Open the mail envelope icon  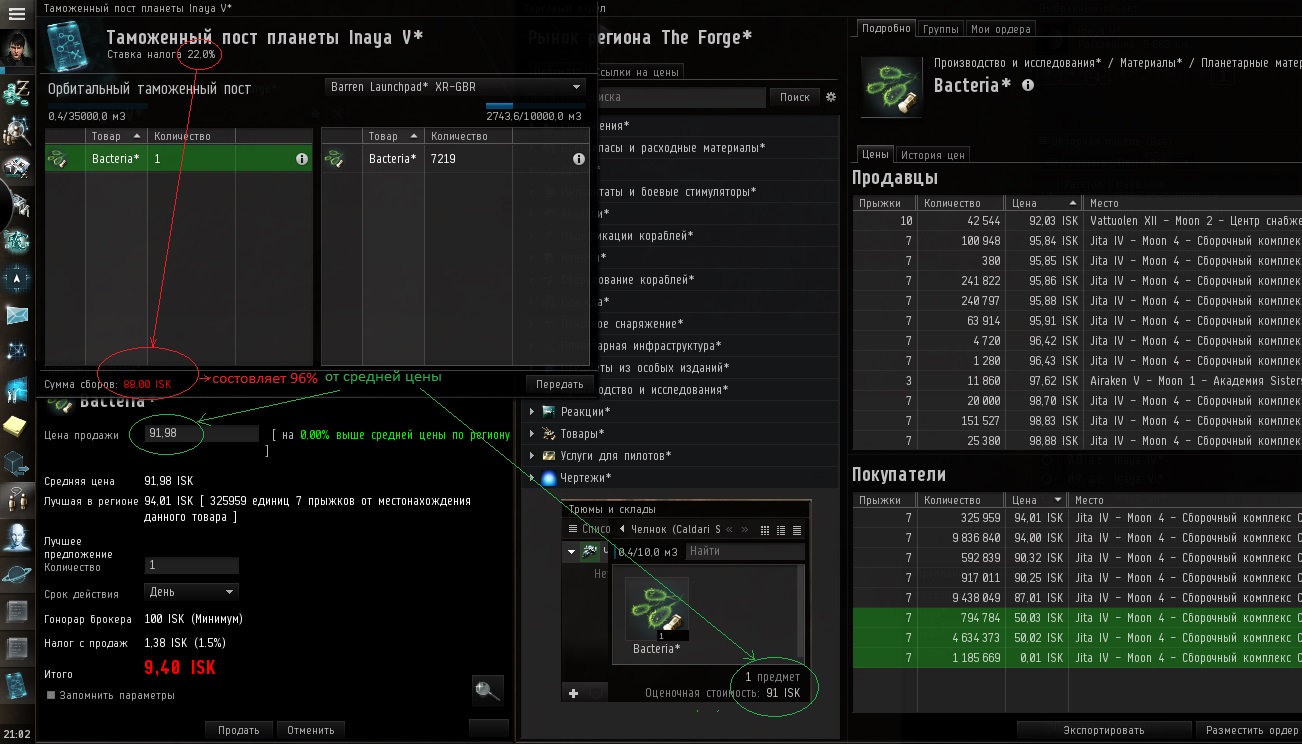coord(17,316)
